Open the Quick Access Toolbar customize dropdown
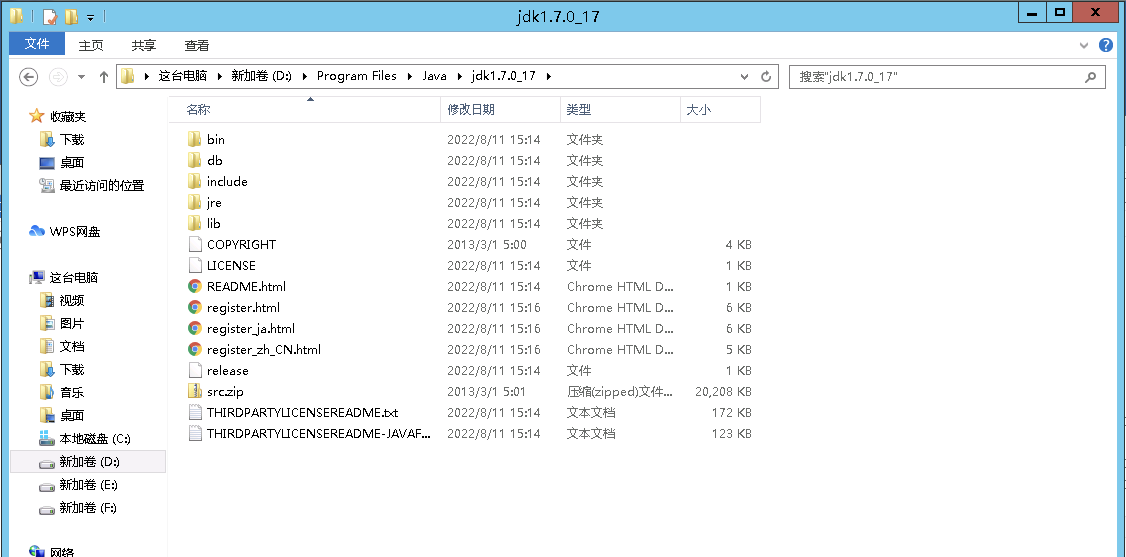Image resolution: width=1126 pixels, height=557 pixels. pyautogui.click(x=90, y=17)
